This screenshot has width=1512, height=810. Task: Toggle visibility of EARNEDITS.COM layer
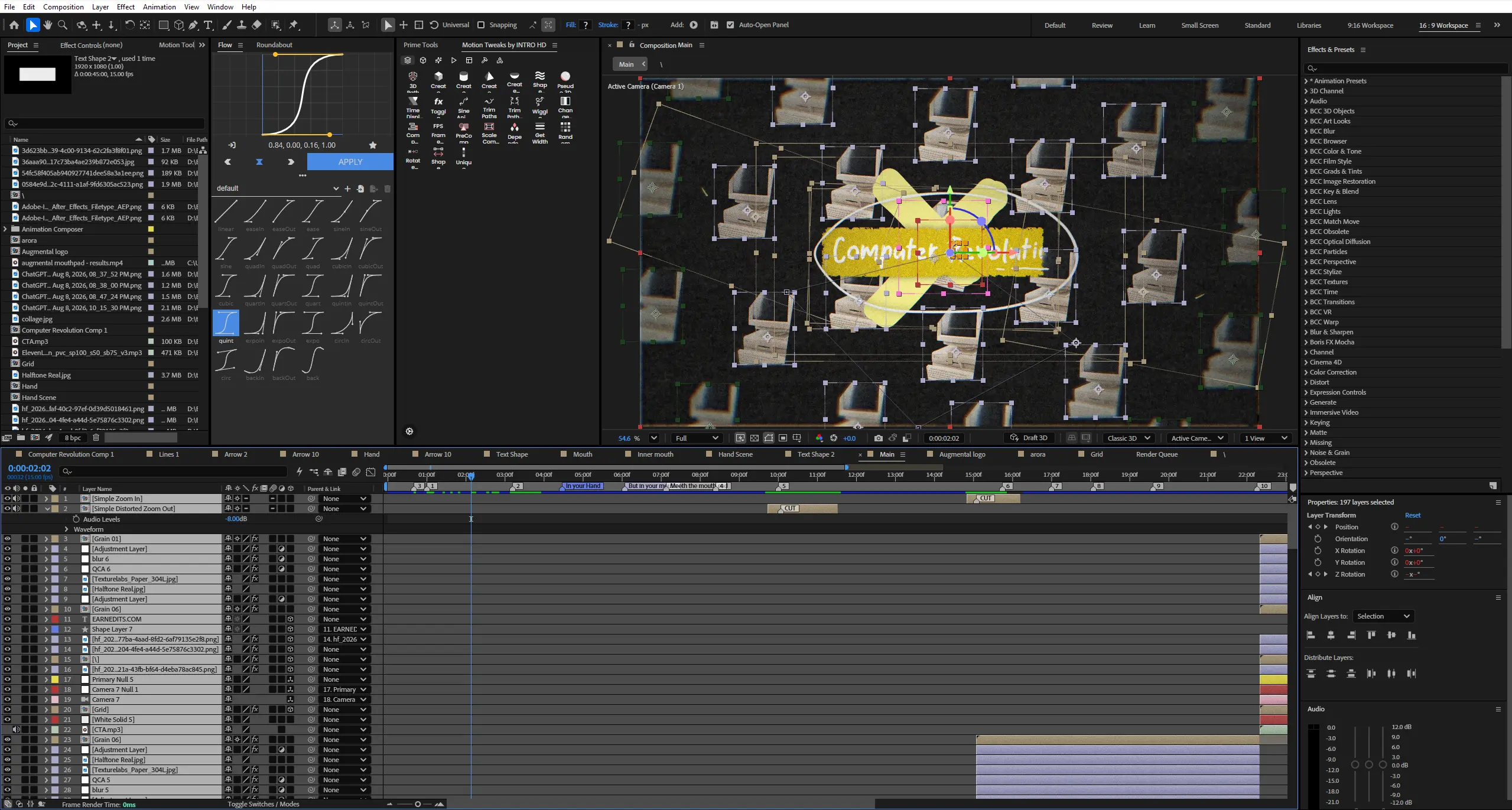tap(7, 619)
